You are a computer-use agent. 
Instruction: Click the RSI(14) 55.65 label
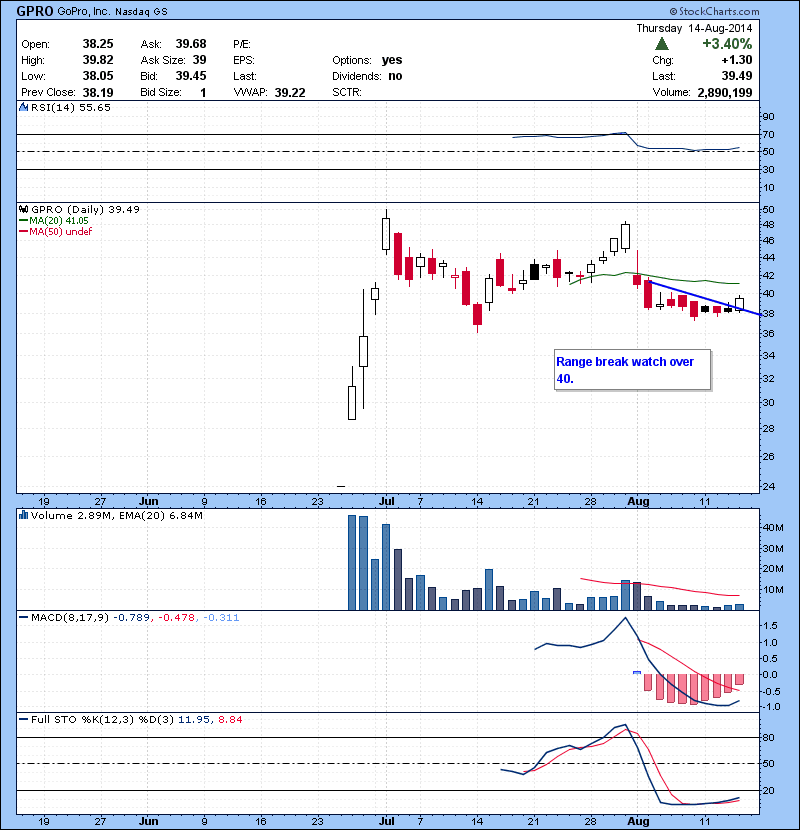point(71,107)
